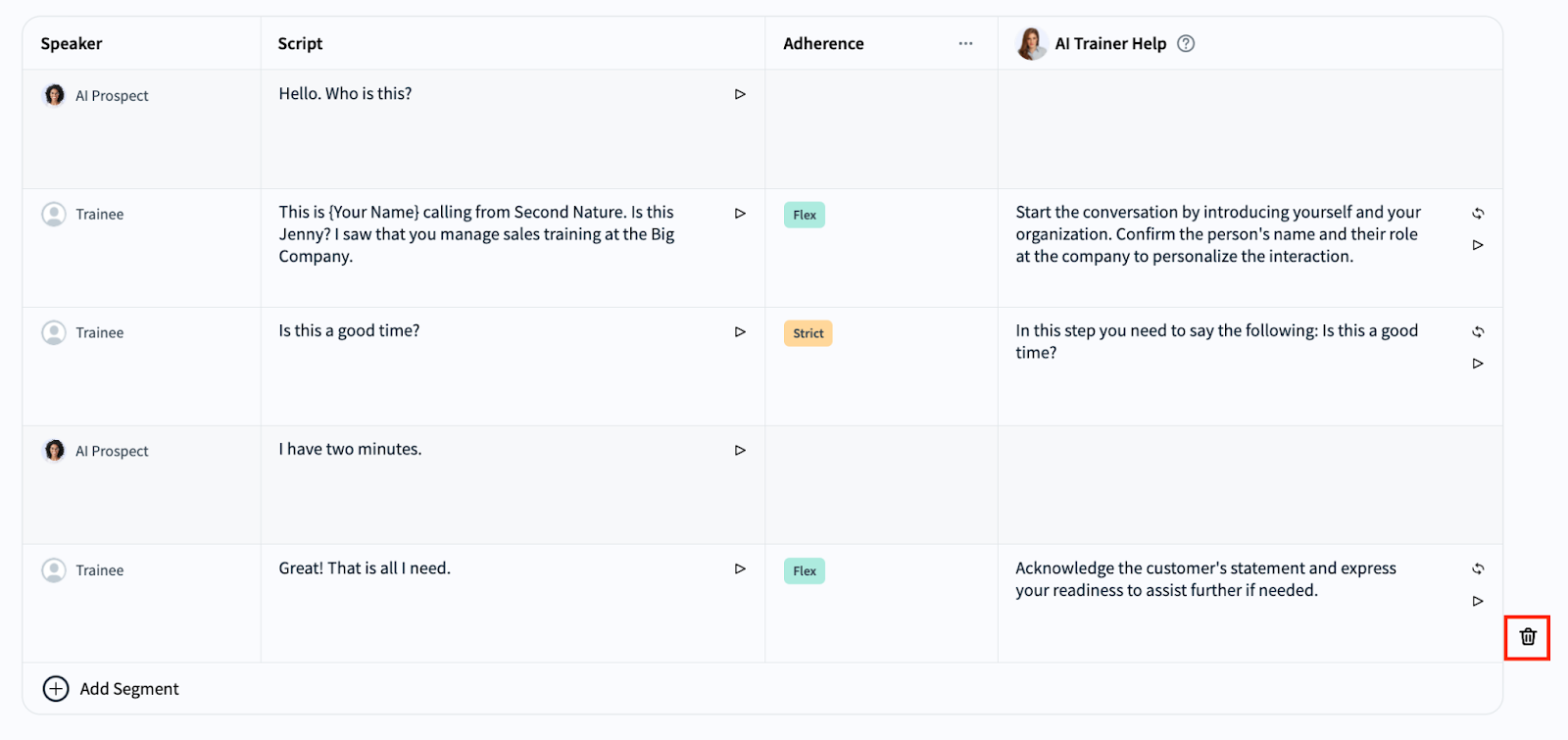Click the AI Trainer Help question mark icon
Viewport: 1568px width, 740px height.
pyautogui.click(x=1186, y=43)
